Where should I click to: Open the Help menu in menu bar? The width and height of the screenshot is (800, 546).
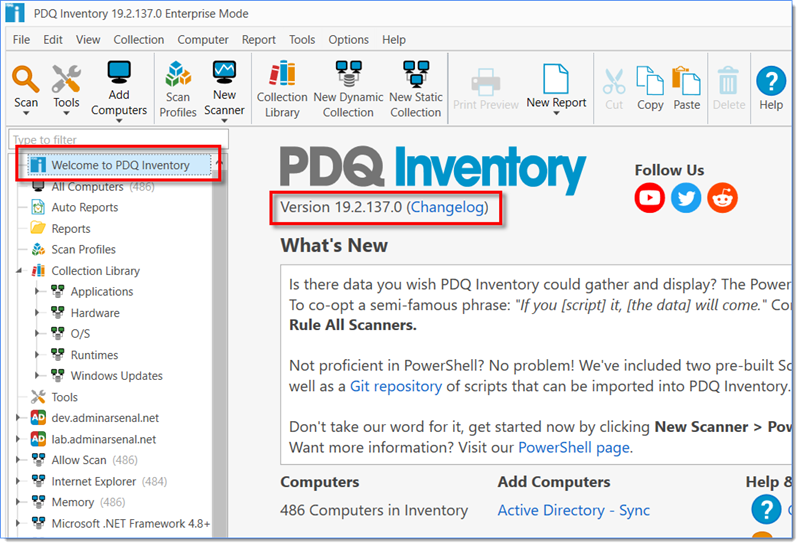tap(394, 39)
